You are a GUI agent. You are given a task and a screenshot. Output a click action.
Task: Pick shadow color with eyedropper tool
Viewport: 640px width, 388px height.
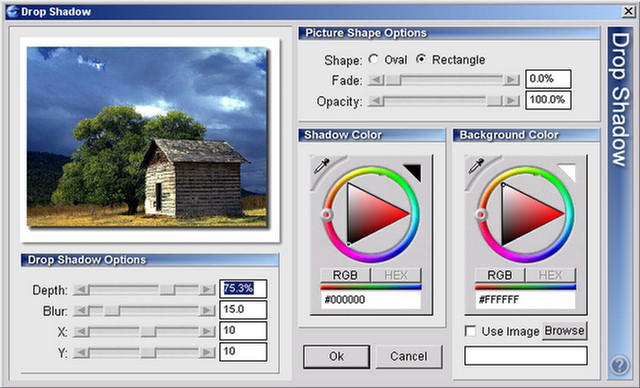tap(321, 166)
